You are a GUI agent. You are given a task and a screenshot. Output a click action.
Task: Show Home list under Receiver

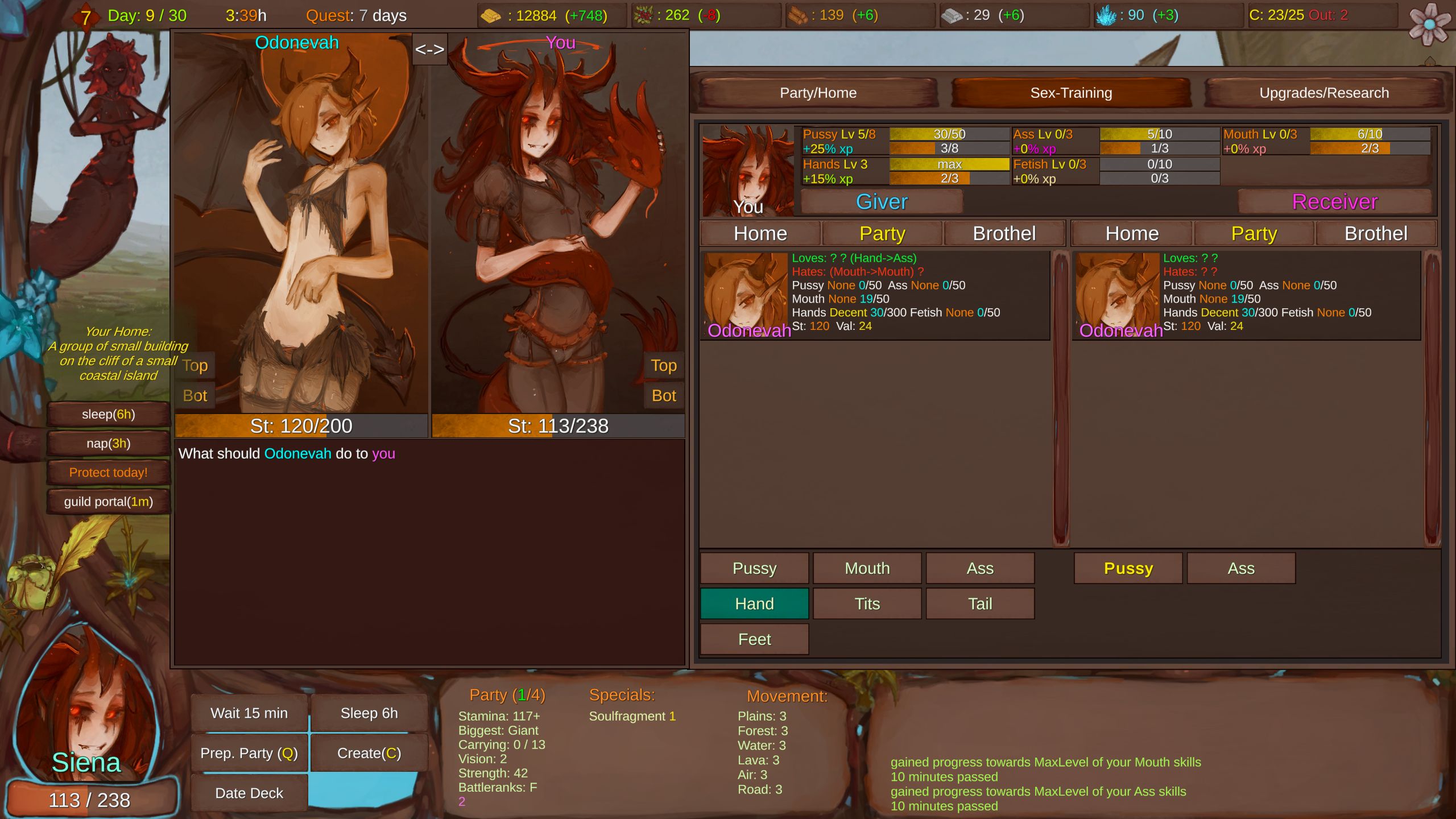1132,234
